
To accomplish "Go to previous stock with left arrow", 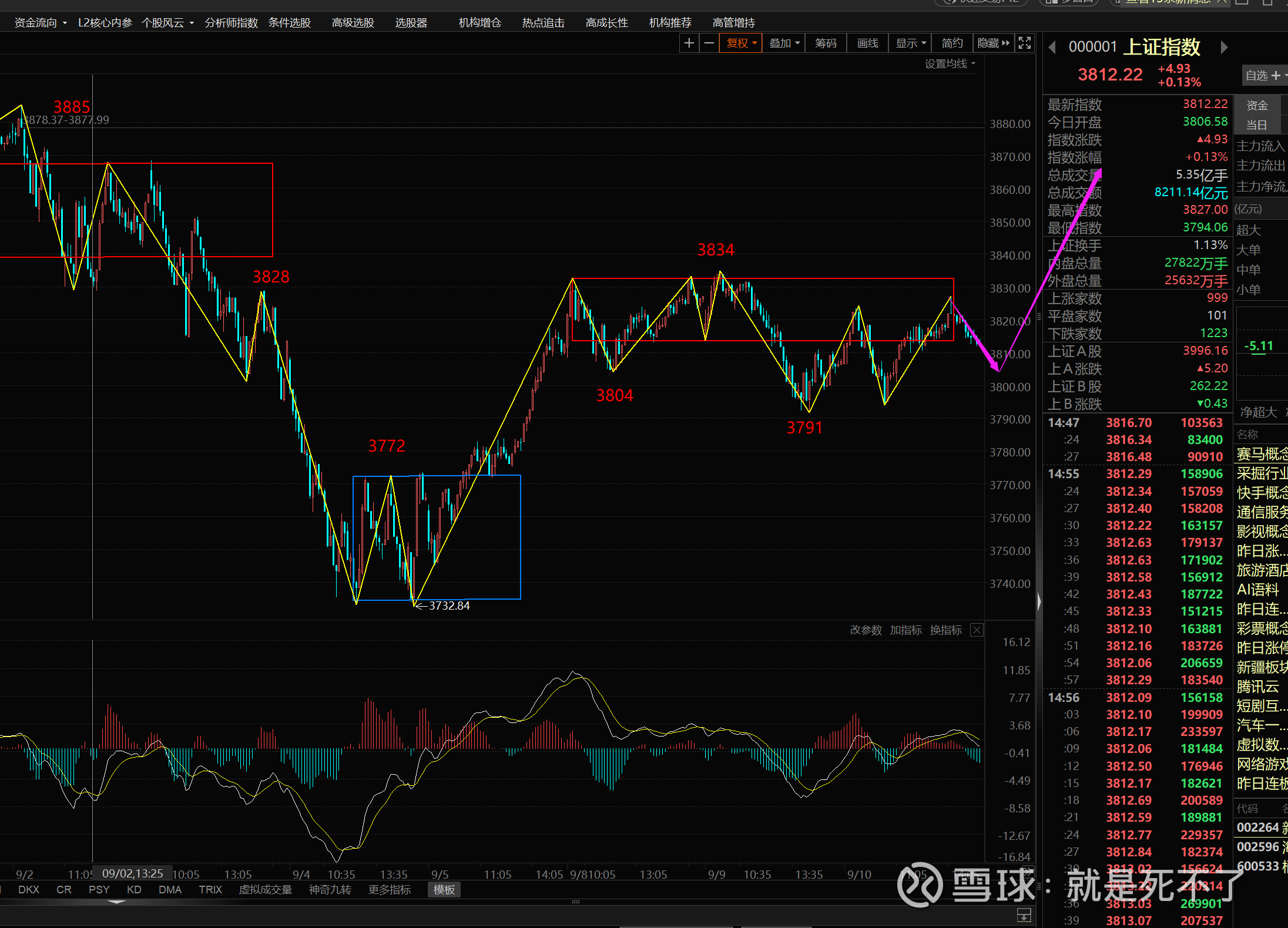I will [1052, 47].
